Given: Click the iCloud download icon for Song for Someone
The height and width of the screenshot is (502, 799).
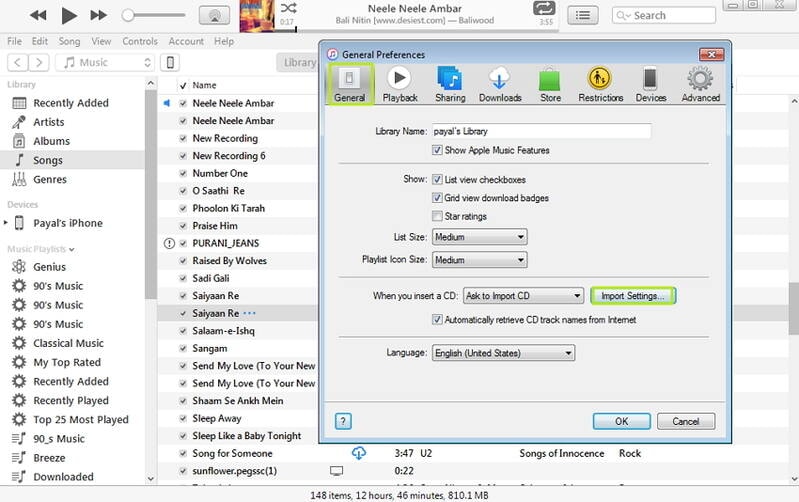Looking at the screenshot, I should [359, 453].
